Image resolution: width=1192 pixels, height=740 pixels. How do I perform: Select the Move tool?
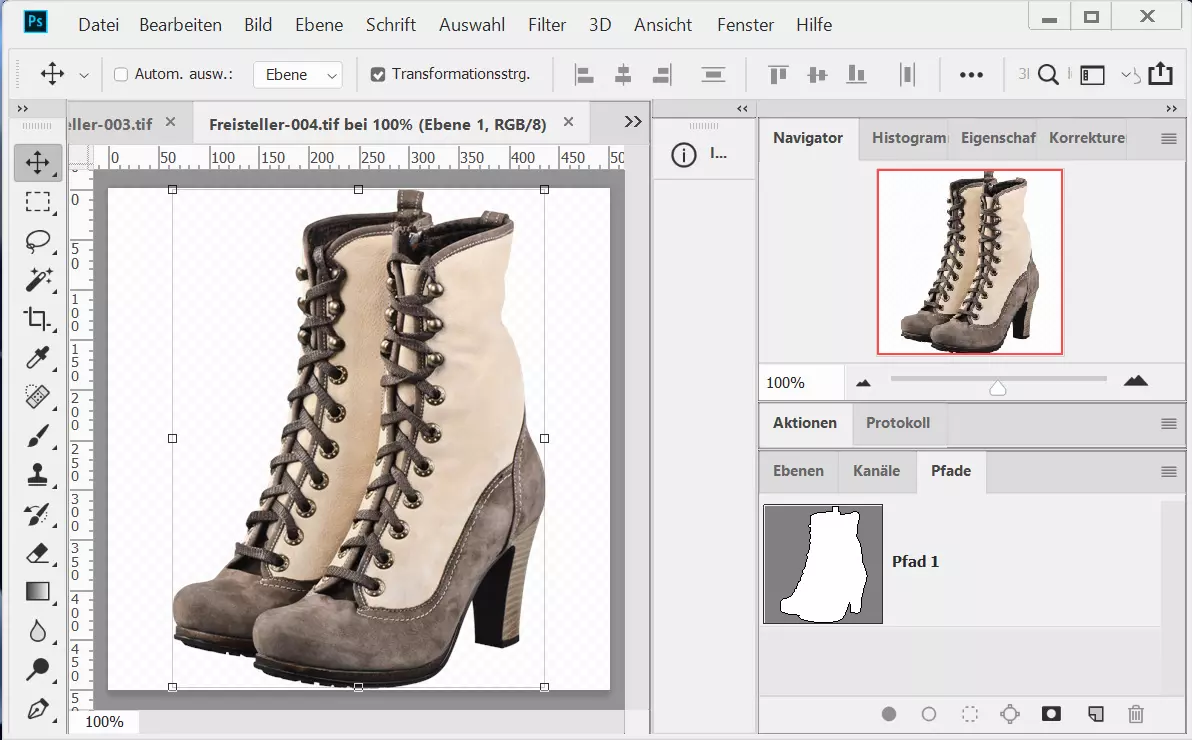37,163
